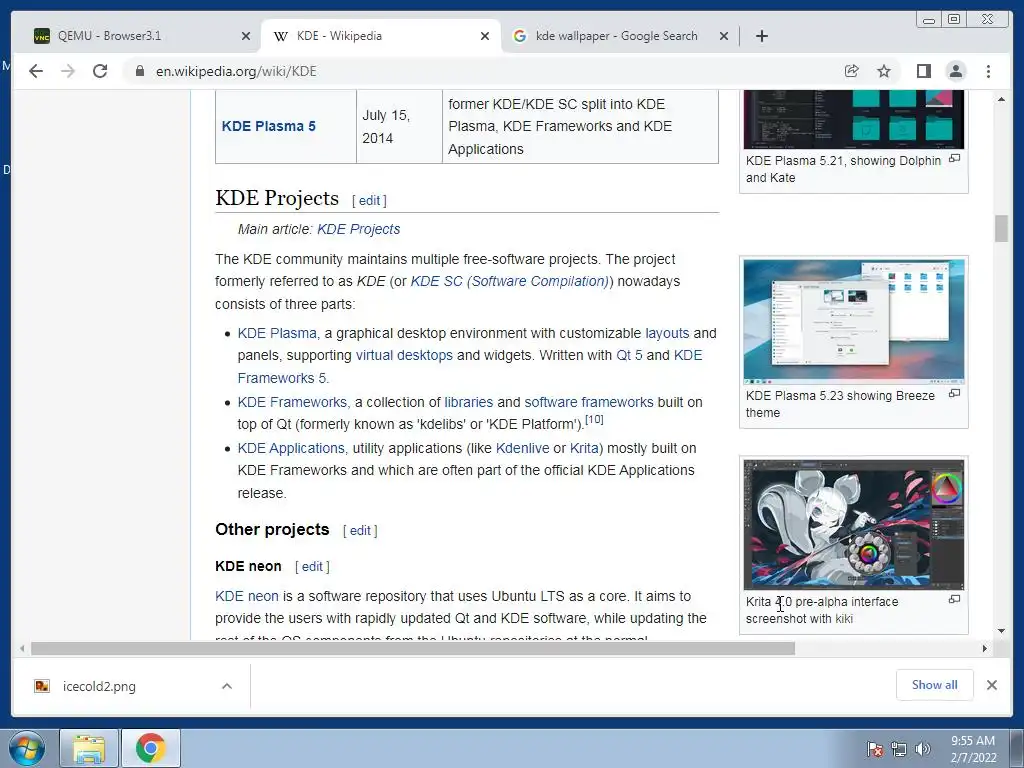1024x768 pixels.
Task: Open the taskbar clock 9:55 AM
Action: pyautogui.click(x=973, y=749)
